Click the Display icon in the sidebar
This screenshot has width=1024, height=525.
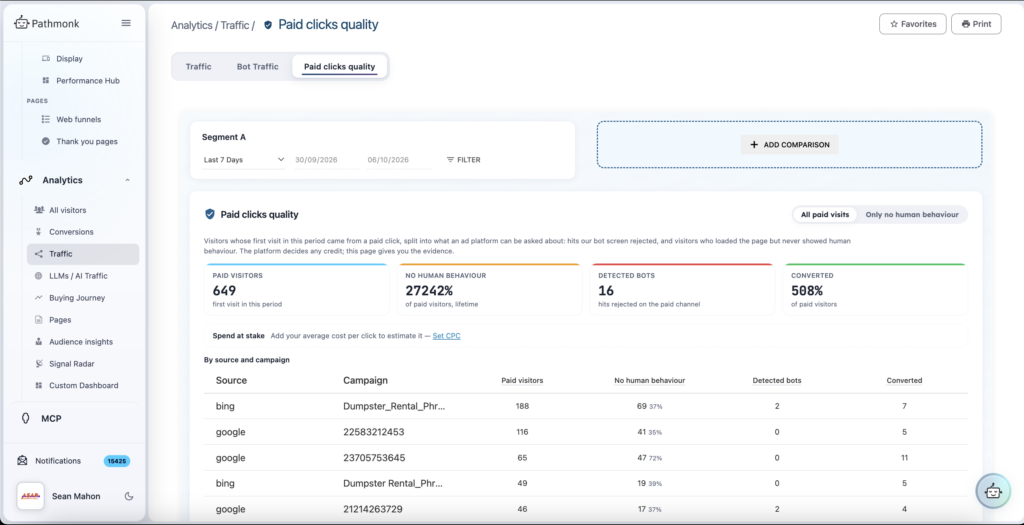46,58
